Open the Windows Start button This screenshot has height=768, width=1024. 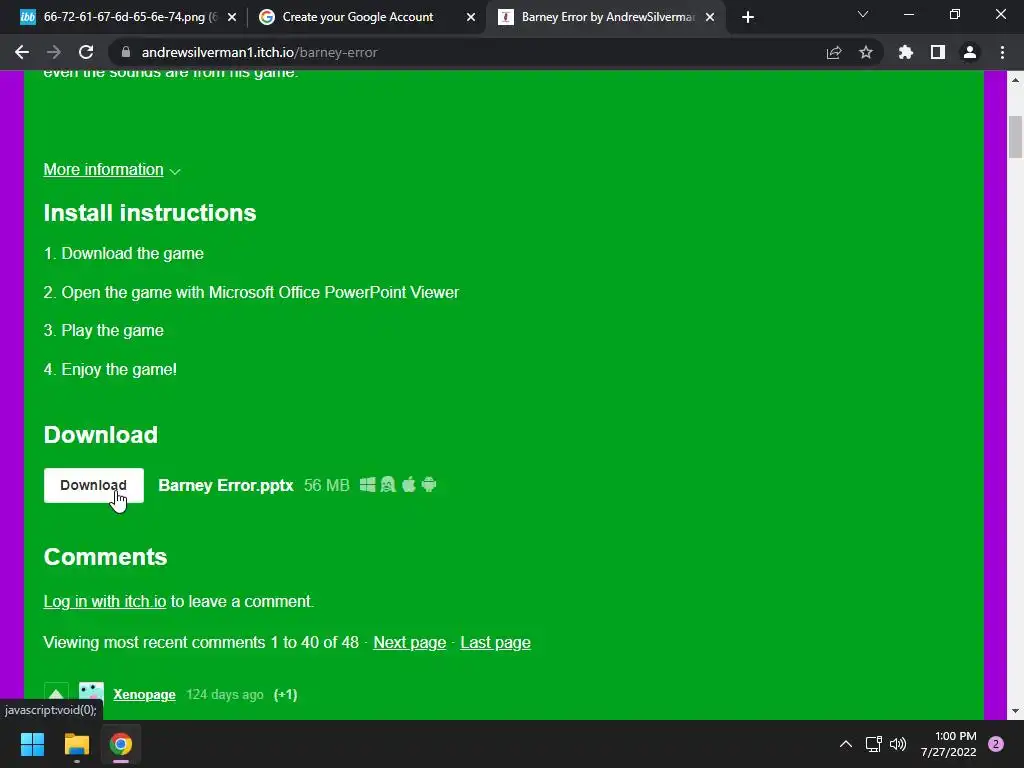[x=32, y=744]
